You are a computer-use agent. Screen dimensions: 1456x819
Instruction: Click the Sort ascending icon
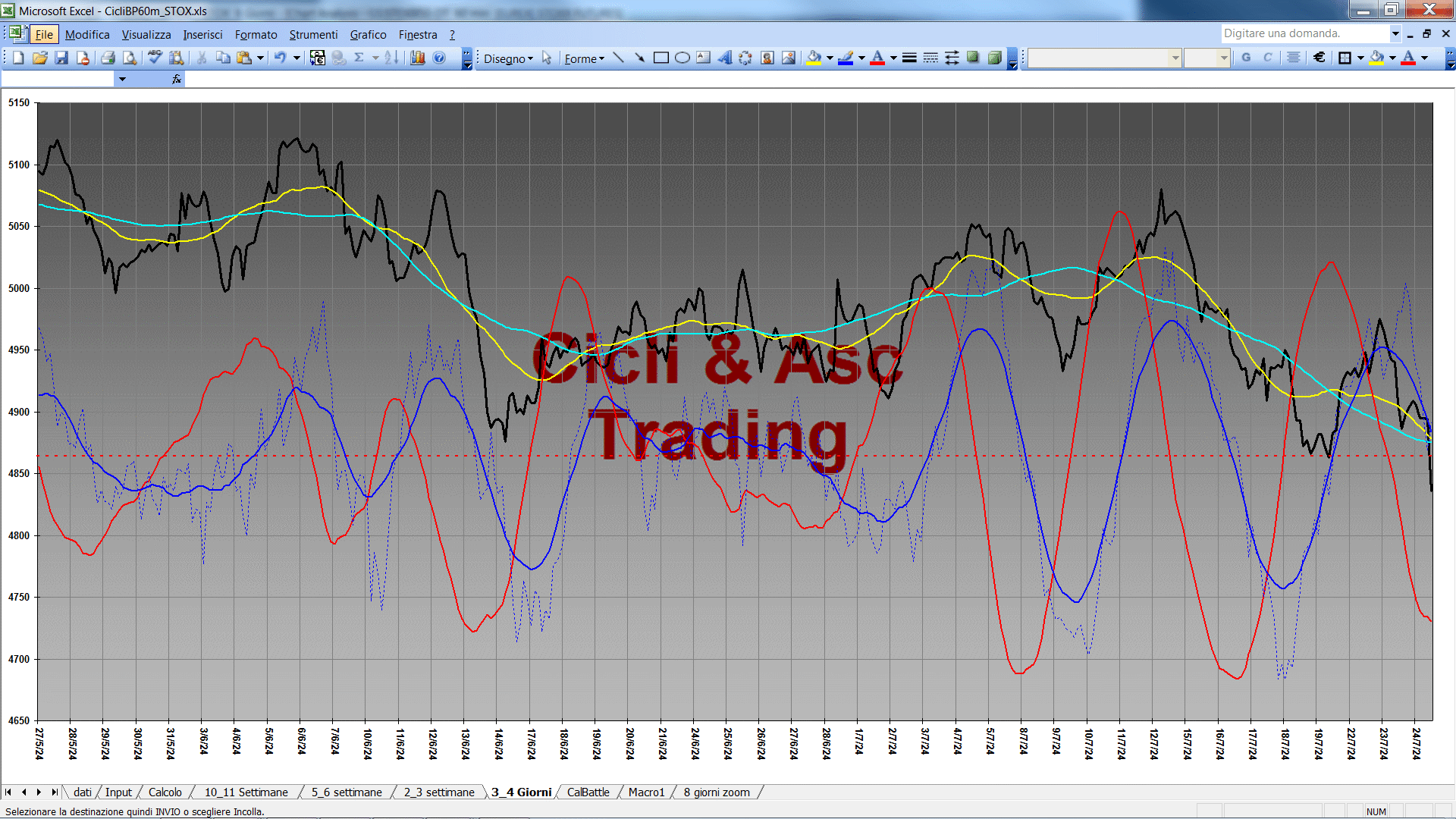391,58
